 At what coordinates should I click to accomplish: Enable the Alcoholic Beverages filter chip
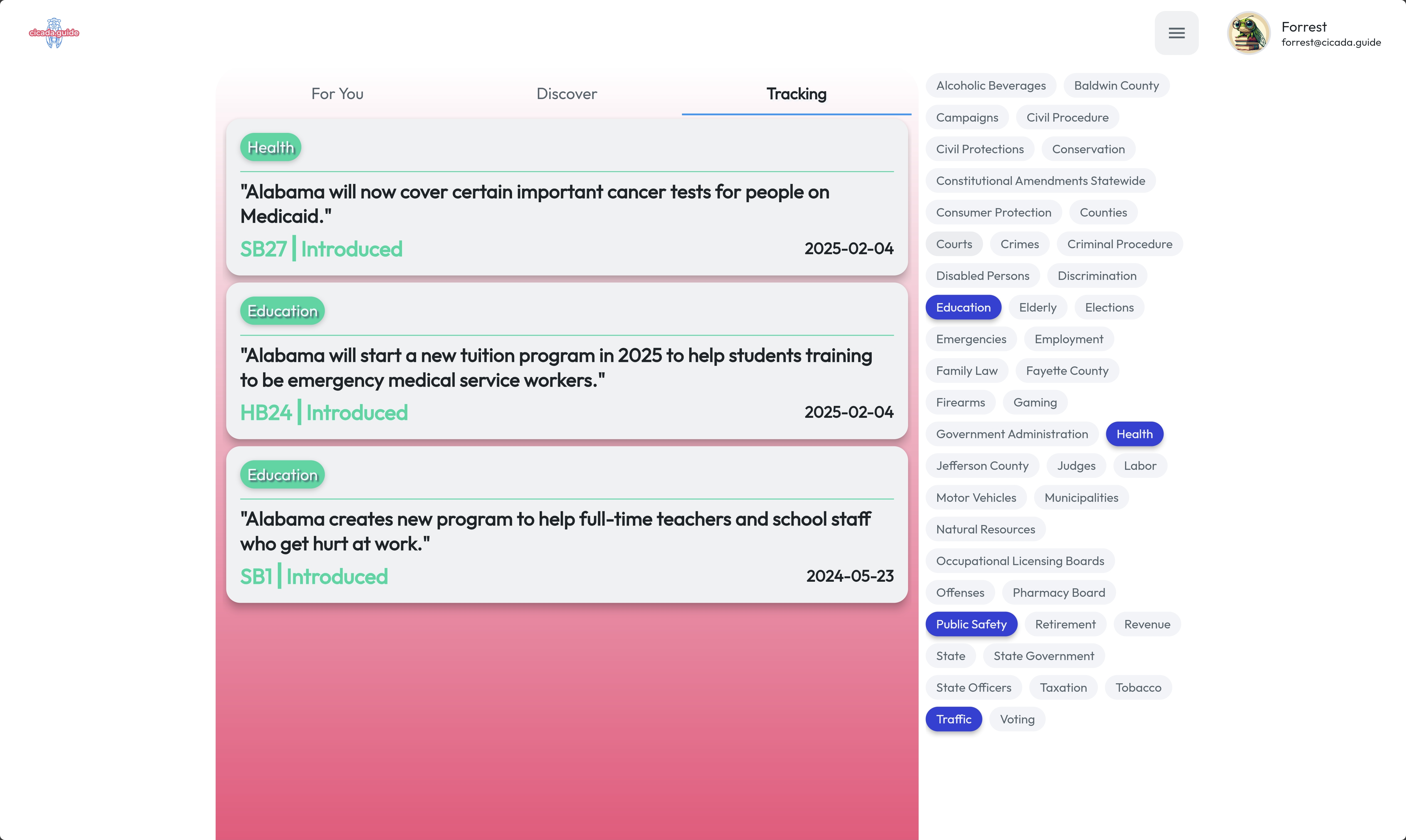point(990,86)
